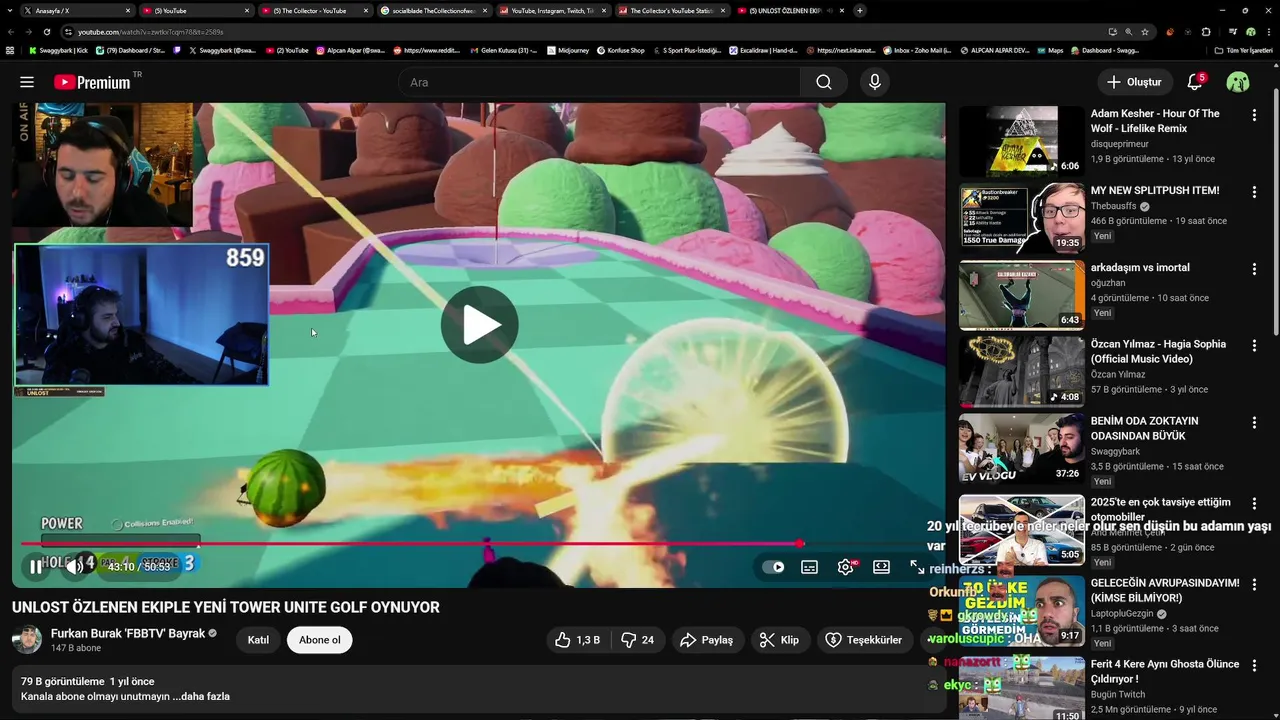Open the Konfuse Shop bookmark
The height and width of the screenshot is (720, 1280).
click(x=620, y=50)
